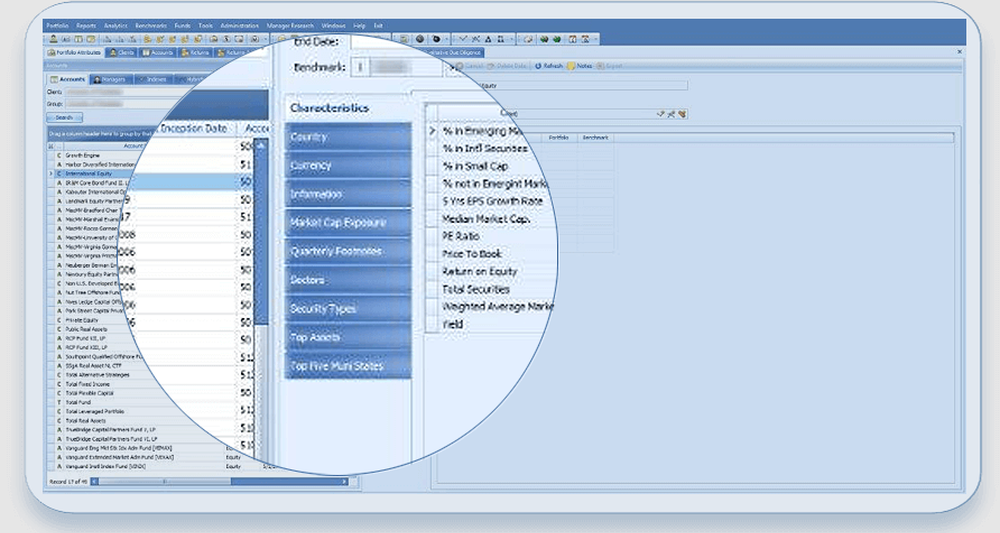Open the Analytics menu

[x=115, y=26]
